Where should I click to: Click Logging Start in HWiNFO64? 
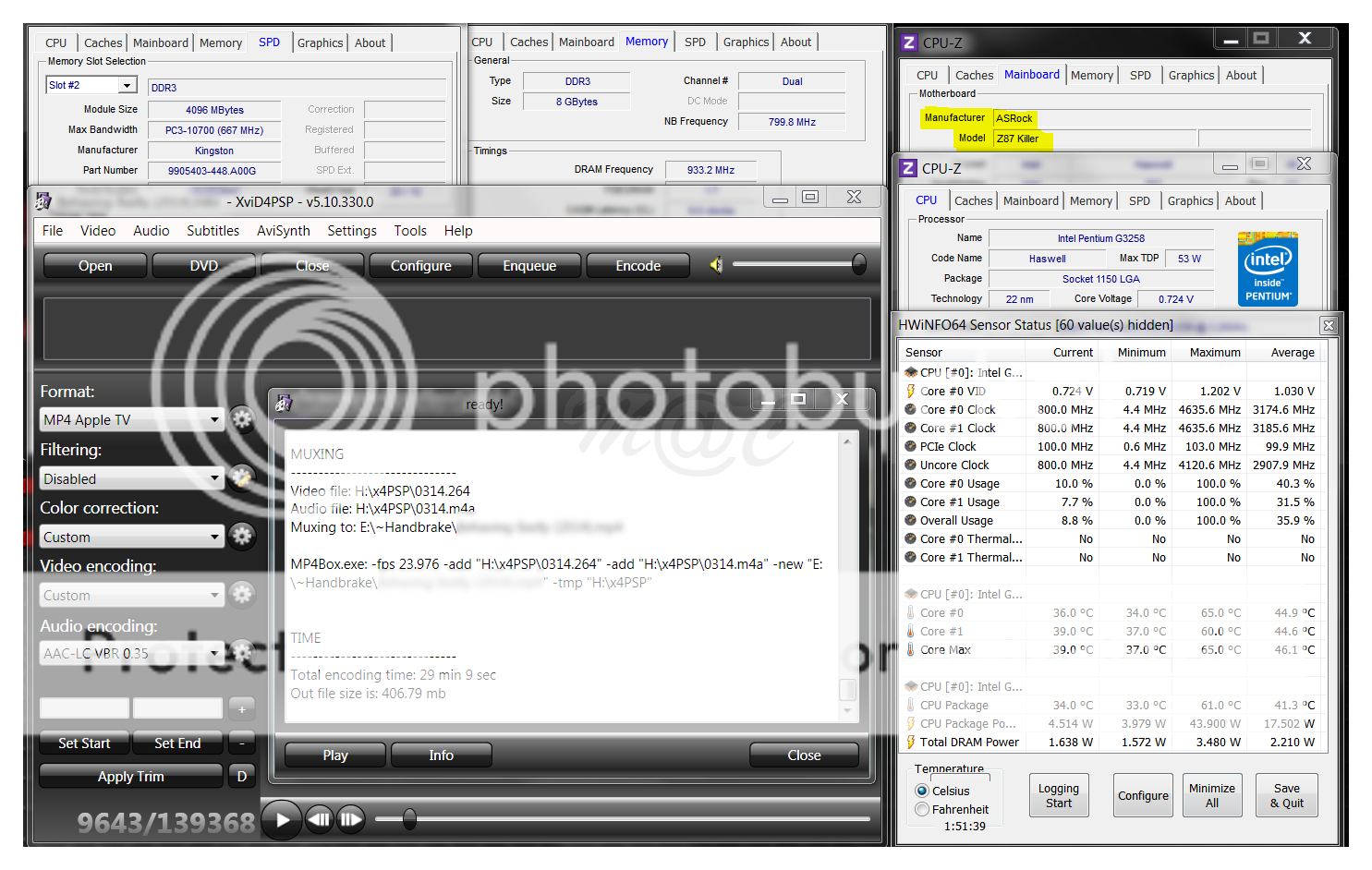click(x=1058, y=795)
